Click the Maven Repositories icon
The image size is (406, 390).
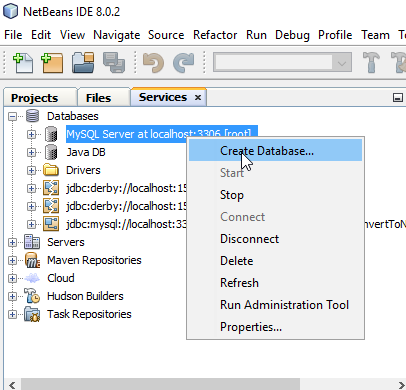click(x=32, y=260)
